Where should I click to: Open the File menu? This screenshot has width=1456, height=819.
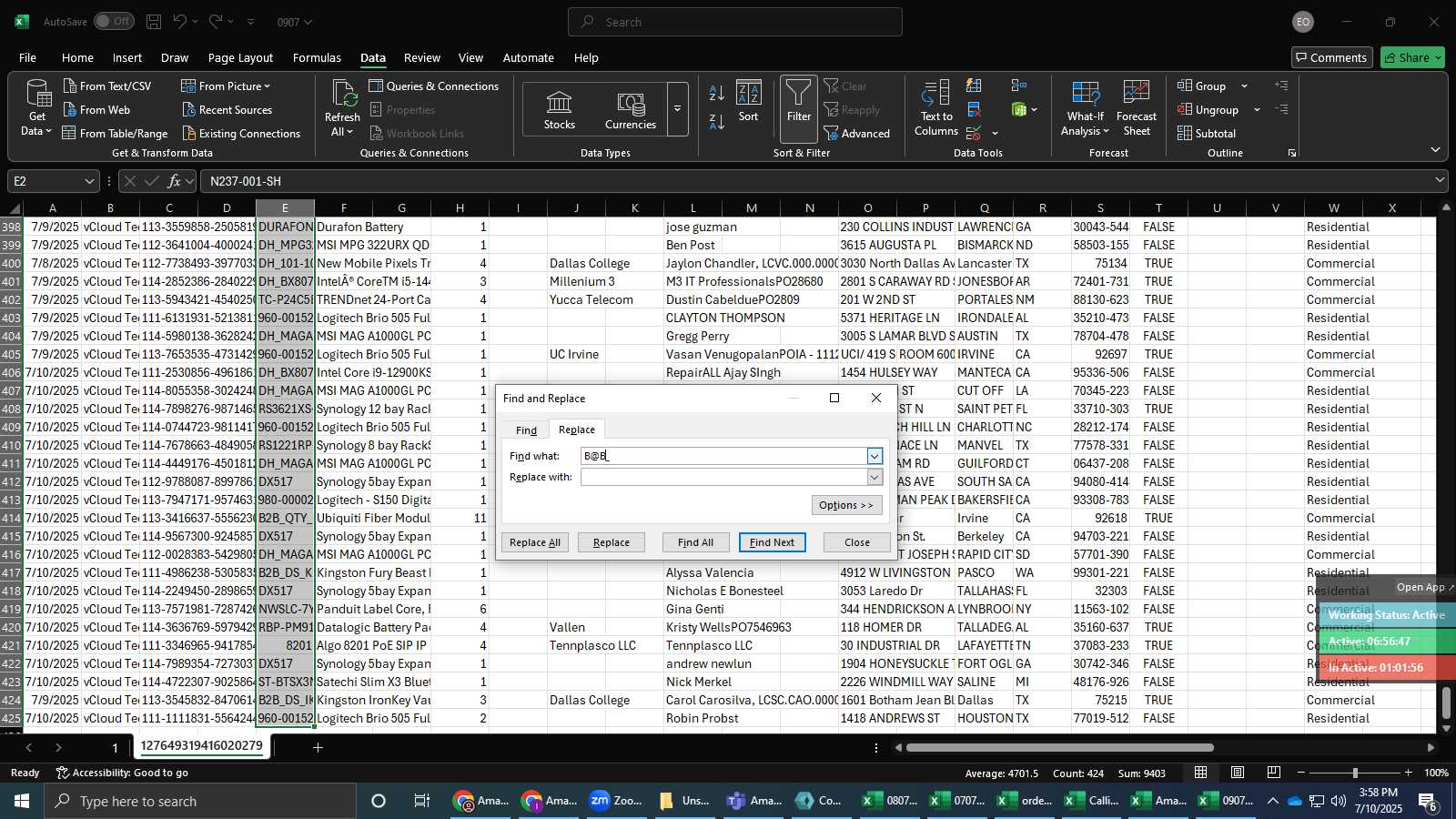point(28,57)
